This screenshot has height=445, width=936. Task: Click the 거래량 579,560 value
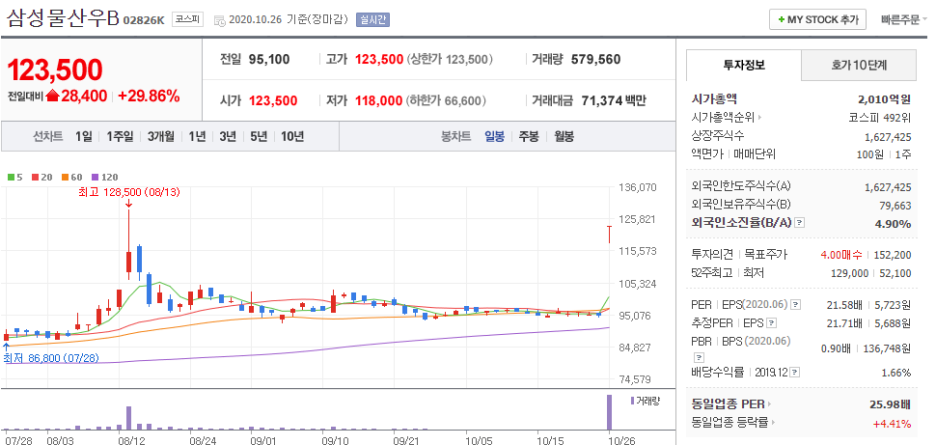pos(596,59)
